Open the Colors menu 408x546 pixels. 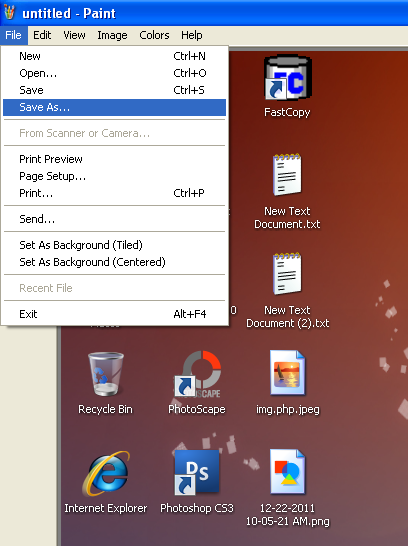154,35
